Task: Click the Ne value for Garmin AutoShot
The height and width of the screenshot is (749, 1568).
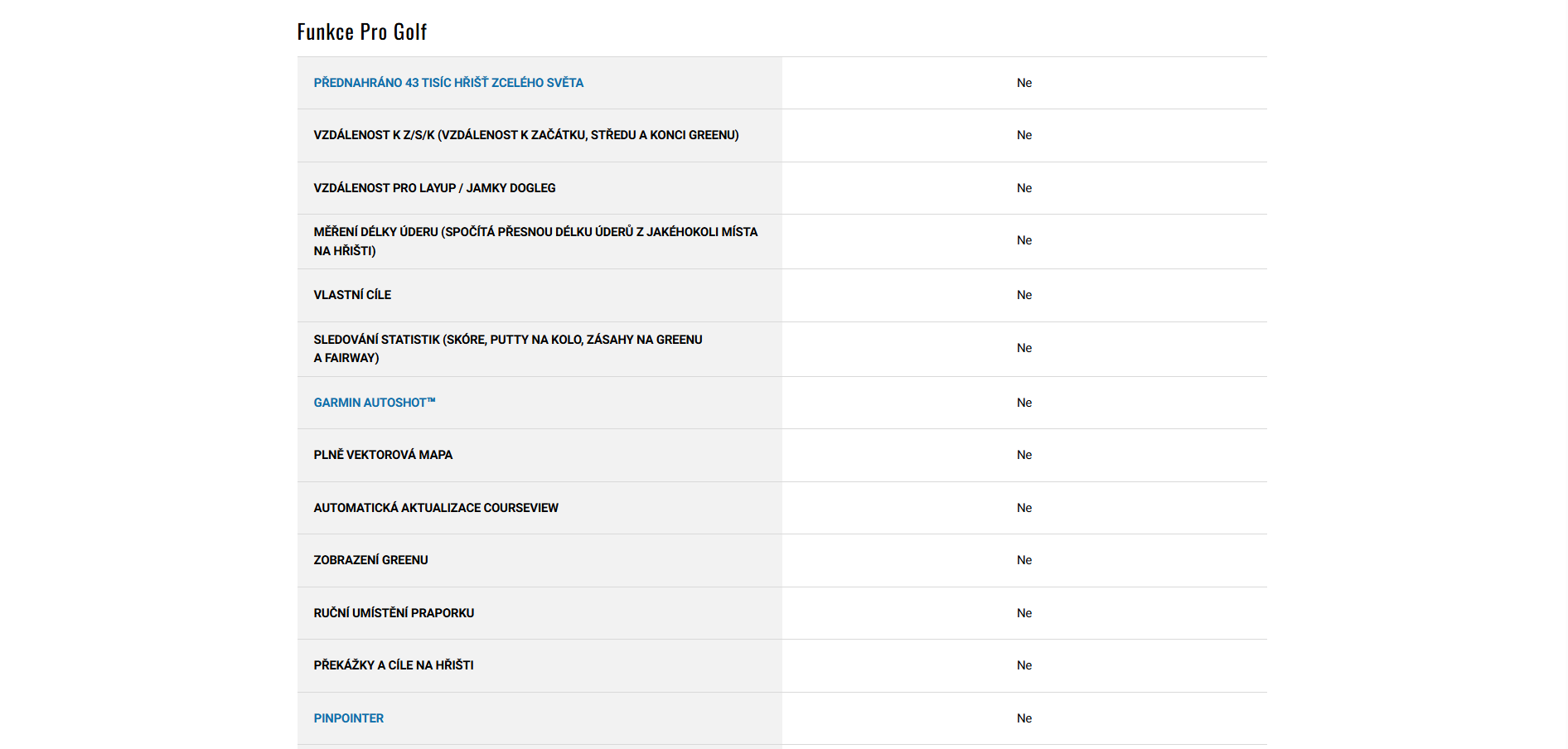Action: click(x=1024, y=403)
